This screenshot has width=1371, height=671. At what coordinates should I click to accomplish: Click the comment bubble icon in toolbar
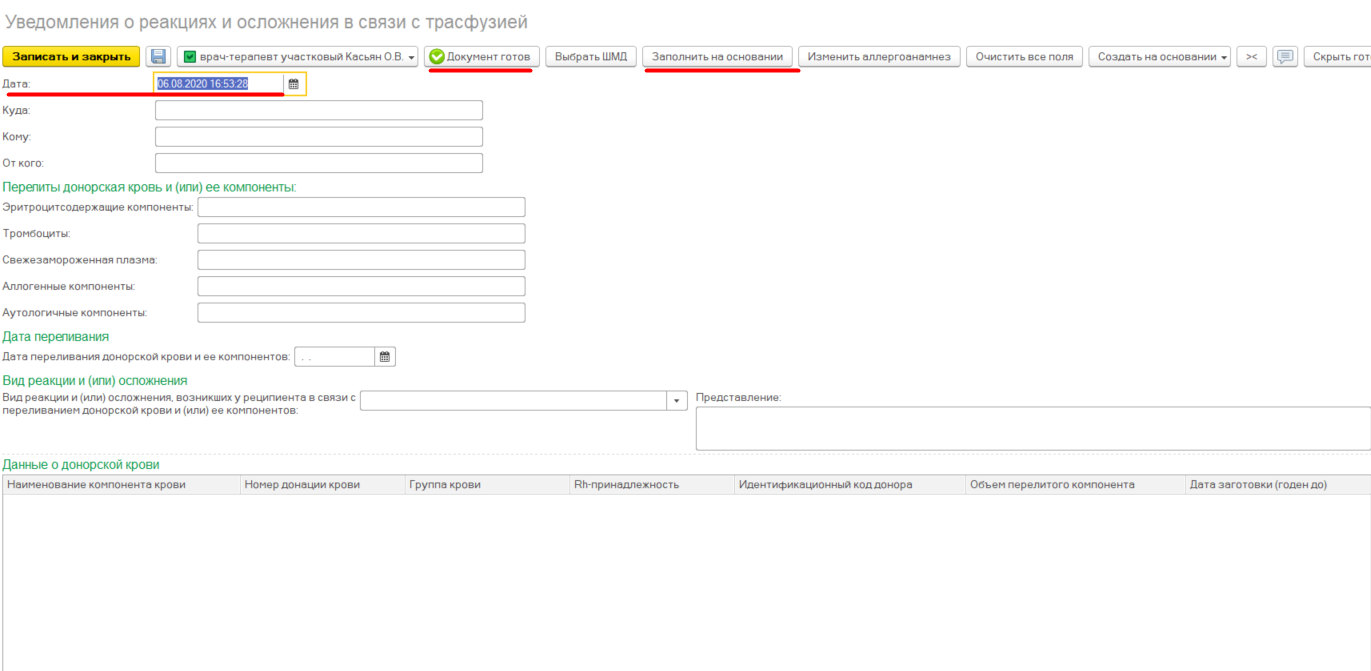pyautogui.click(x=1285, y=57)
